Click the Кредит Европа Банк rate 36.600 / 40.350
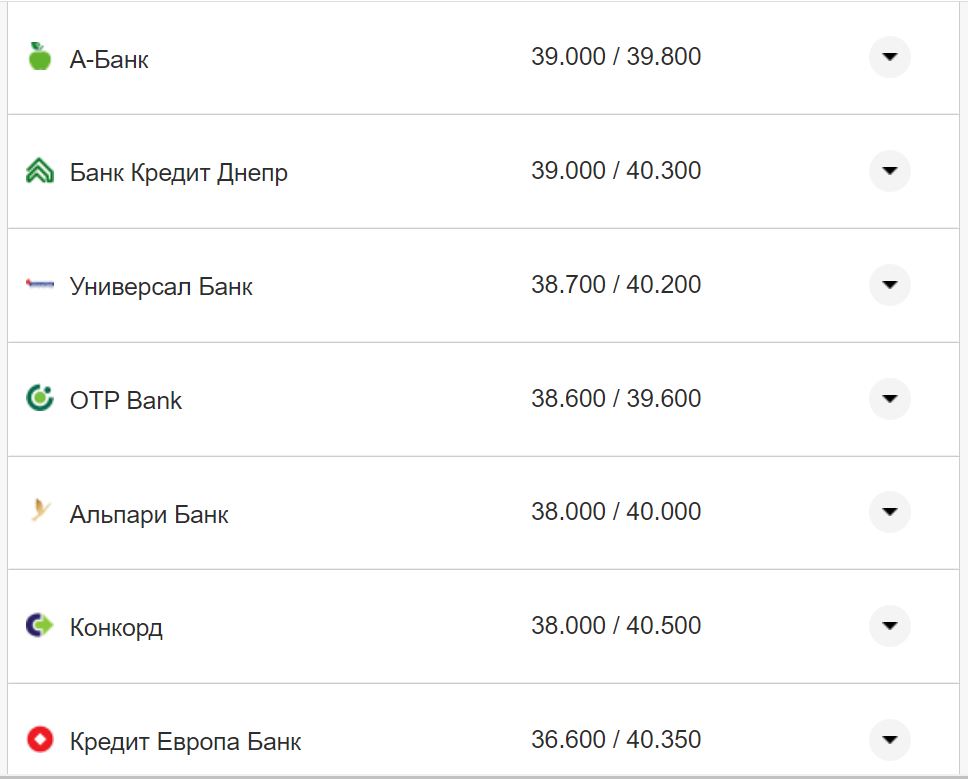968x779 pixels. point(616,740)
